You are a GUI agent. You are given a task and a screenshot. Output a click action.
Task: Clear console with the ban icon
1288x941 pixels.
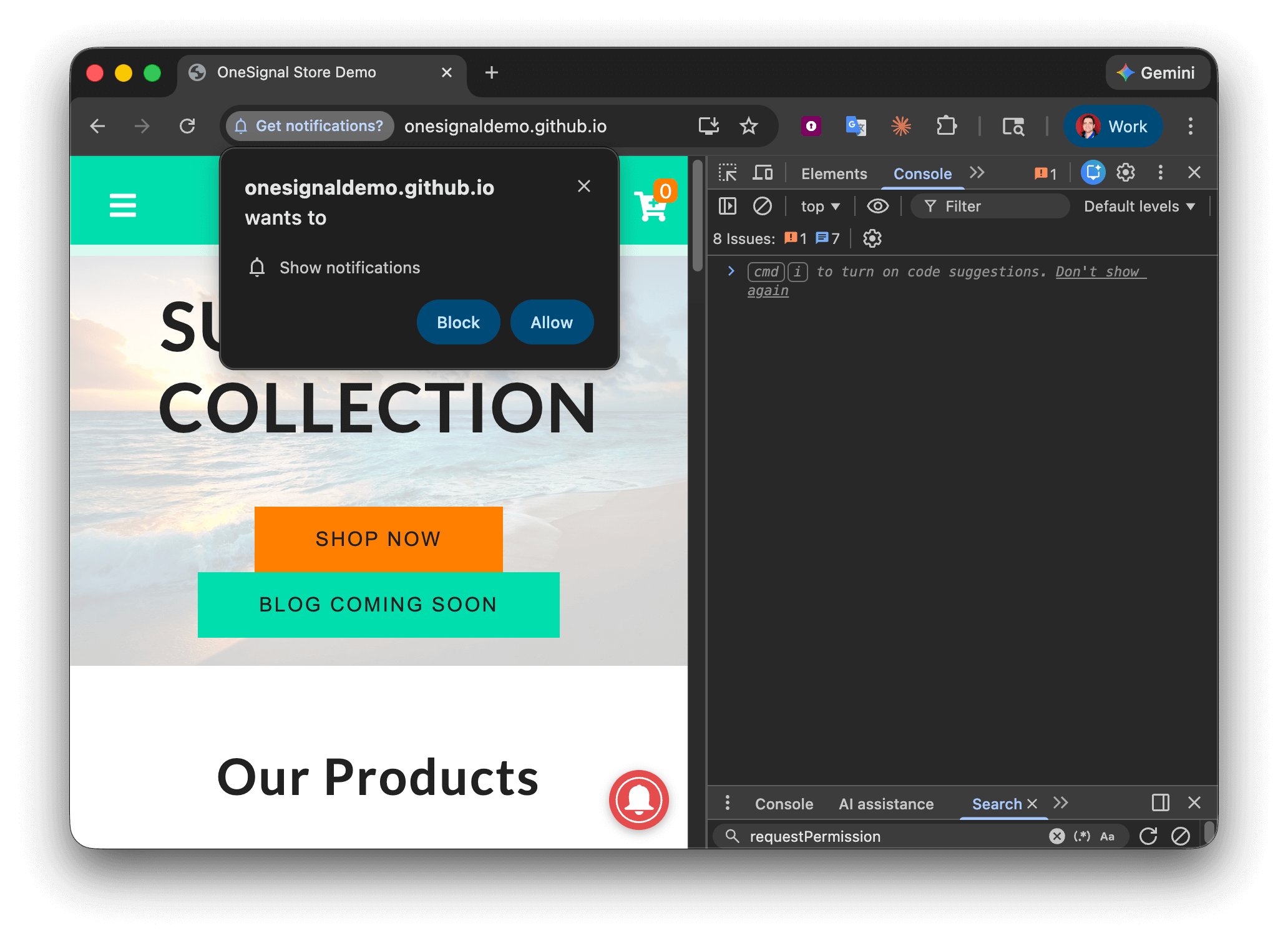point(762,206)
